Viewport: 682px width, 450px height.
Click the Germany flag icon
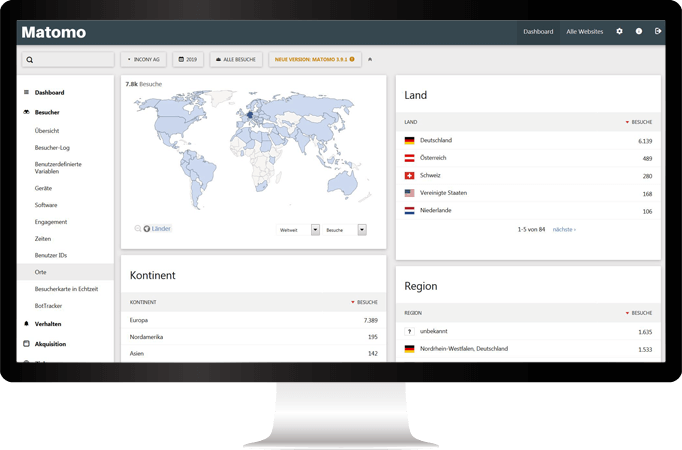click(409, 141)
